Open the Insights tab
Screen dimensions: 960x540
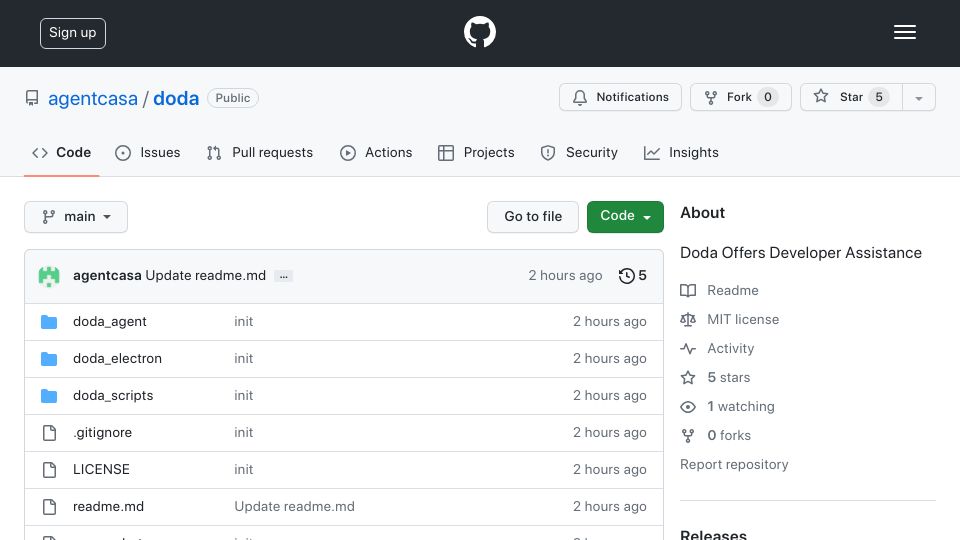[681, 152]
